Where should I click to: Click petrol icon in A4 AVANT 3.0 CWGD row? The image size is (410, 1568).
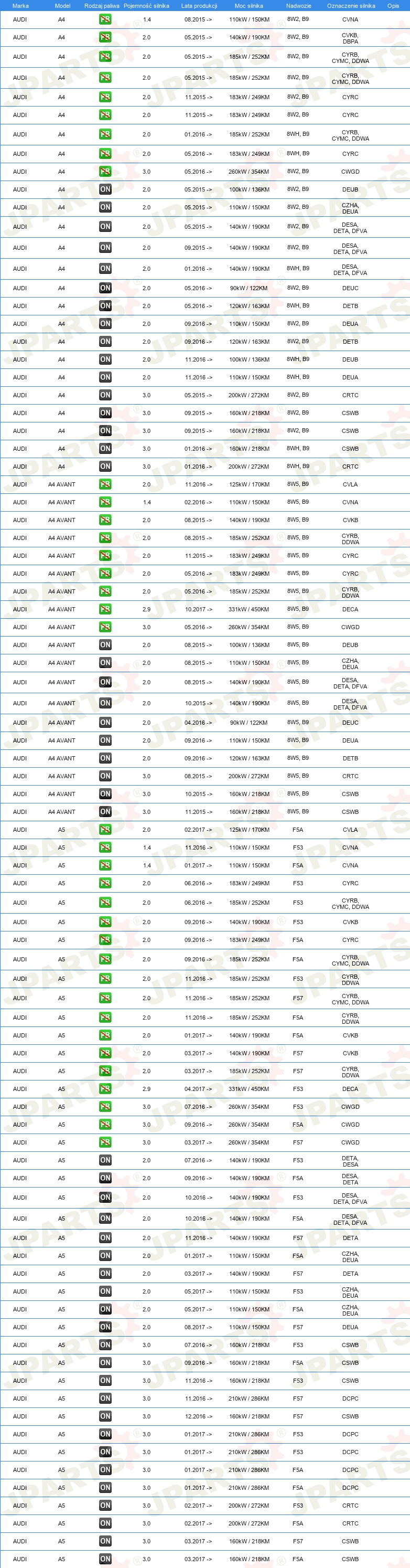point(105,627)
